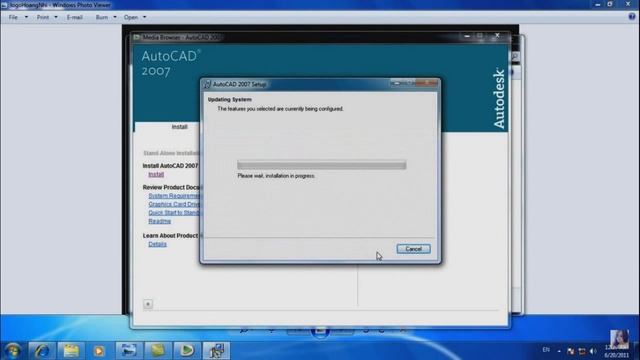The width and height of the screenshot is (640, 360).
Task: Click the Install link under Install AutoCAD 2007
Action: coord(156,174)
